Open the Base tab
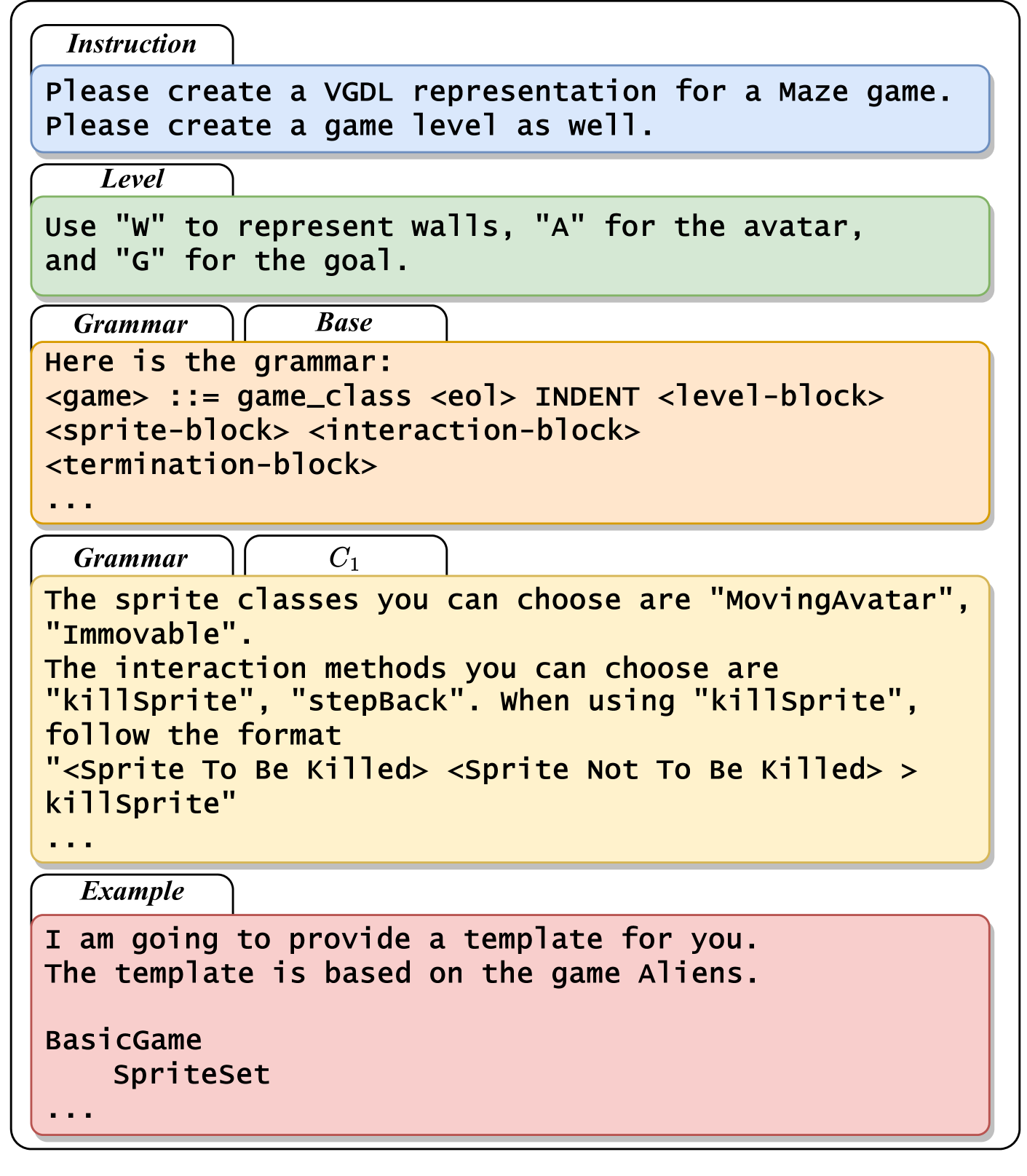The height and width of the screenshot is (1176, 1027). [345, 323]
